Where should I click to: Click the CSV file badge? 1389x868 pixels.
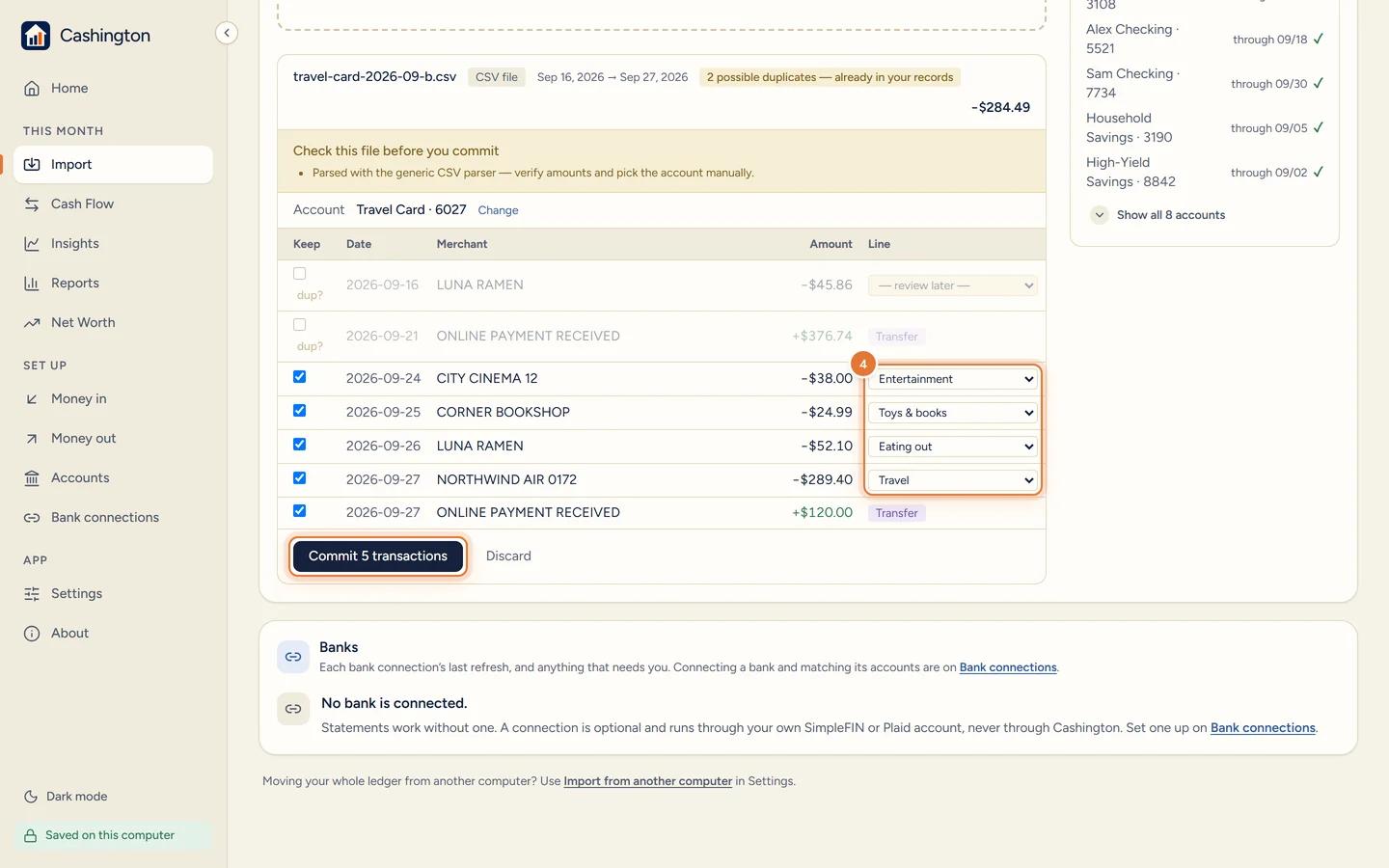497,77
